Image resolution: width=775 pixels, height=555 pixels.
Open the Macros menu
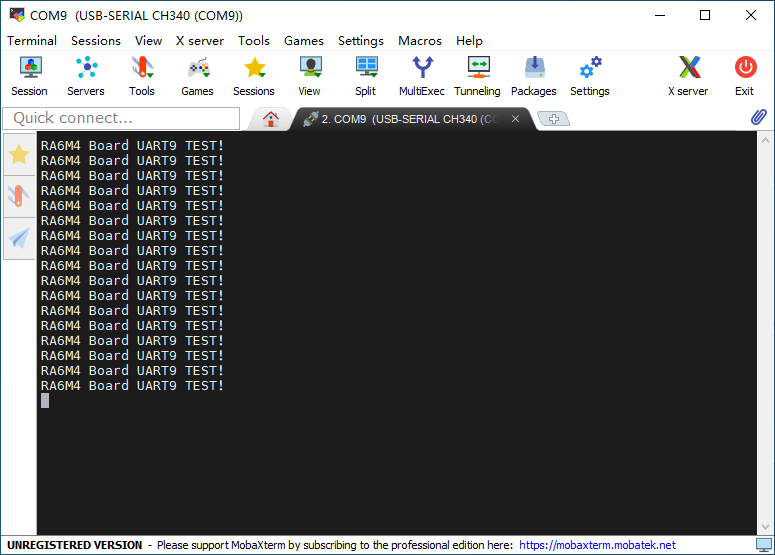click(420, 41)
